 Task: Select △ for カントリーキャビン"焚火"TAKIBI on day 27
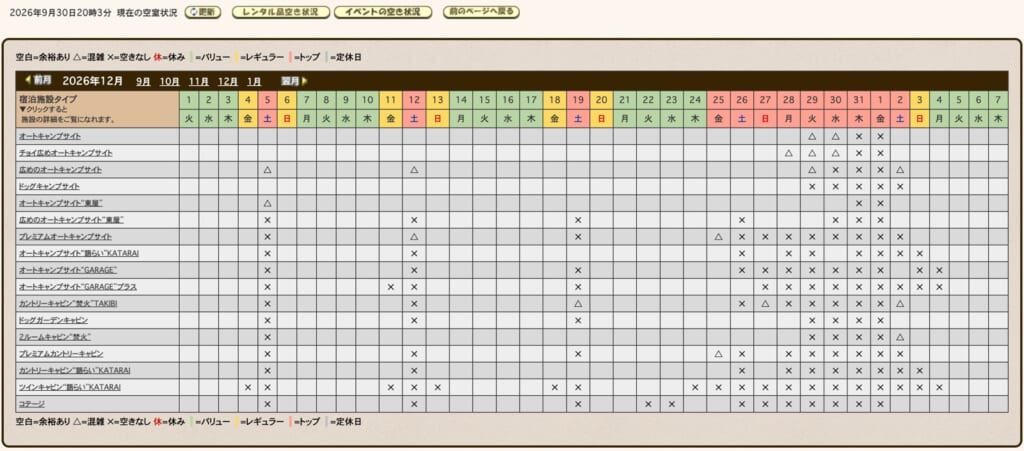[765, 303]
